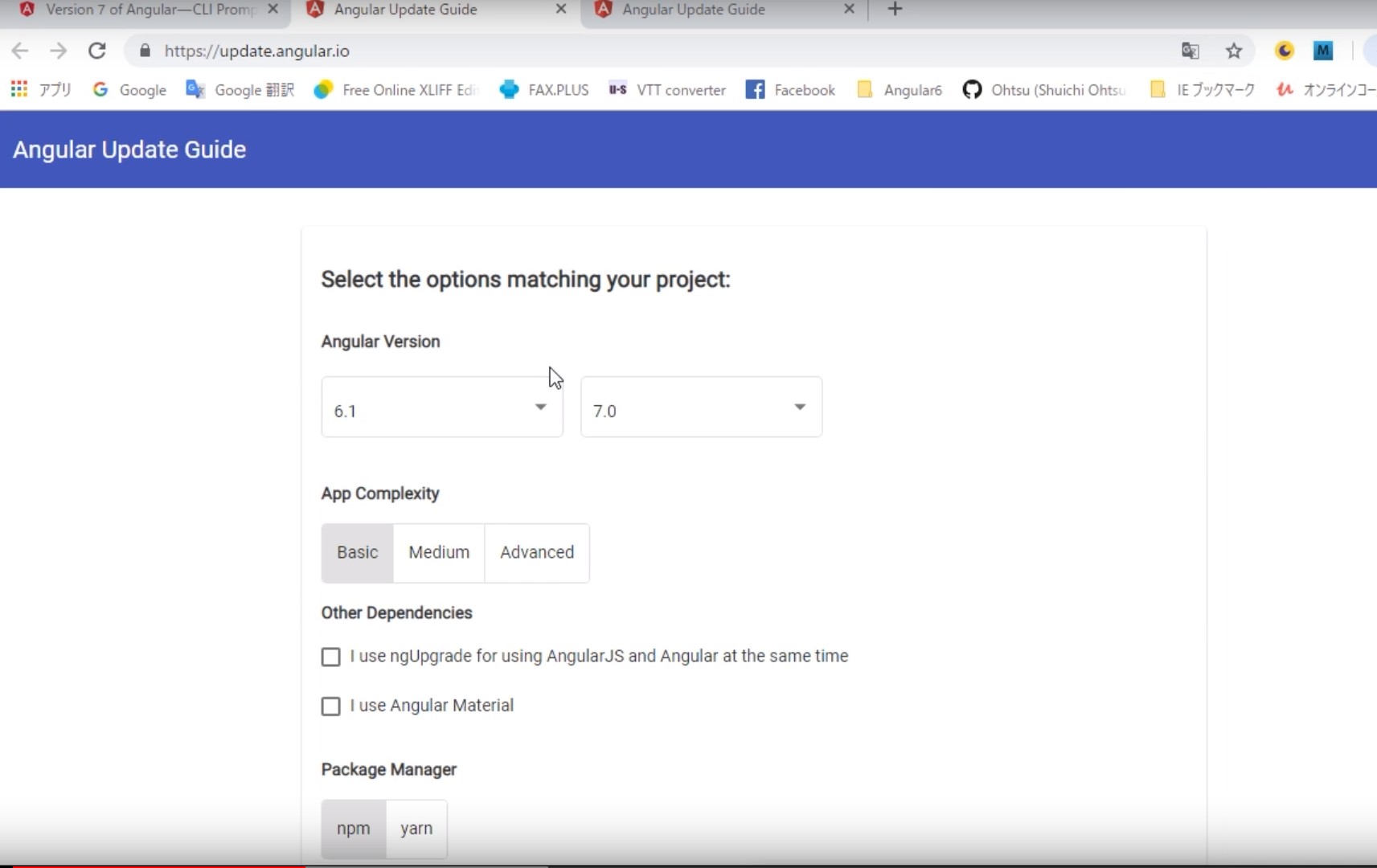This screenshot has height=868, width=1377.
Task: Open the GitHub Ohtsu bookmark
Action: tap(1044, 90)
